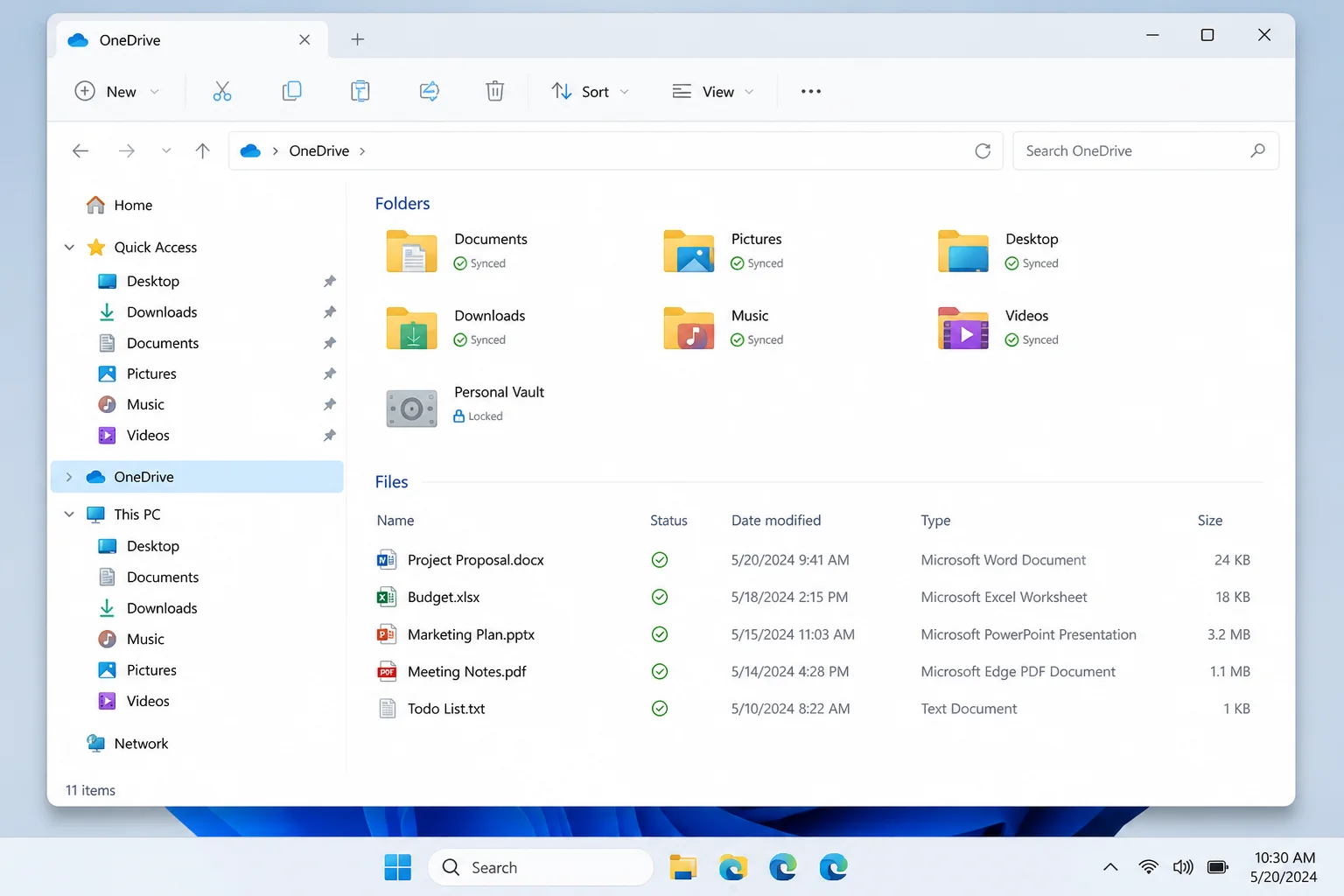
Task: Add a new tab
Action: tap(357, 39)
